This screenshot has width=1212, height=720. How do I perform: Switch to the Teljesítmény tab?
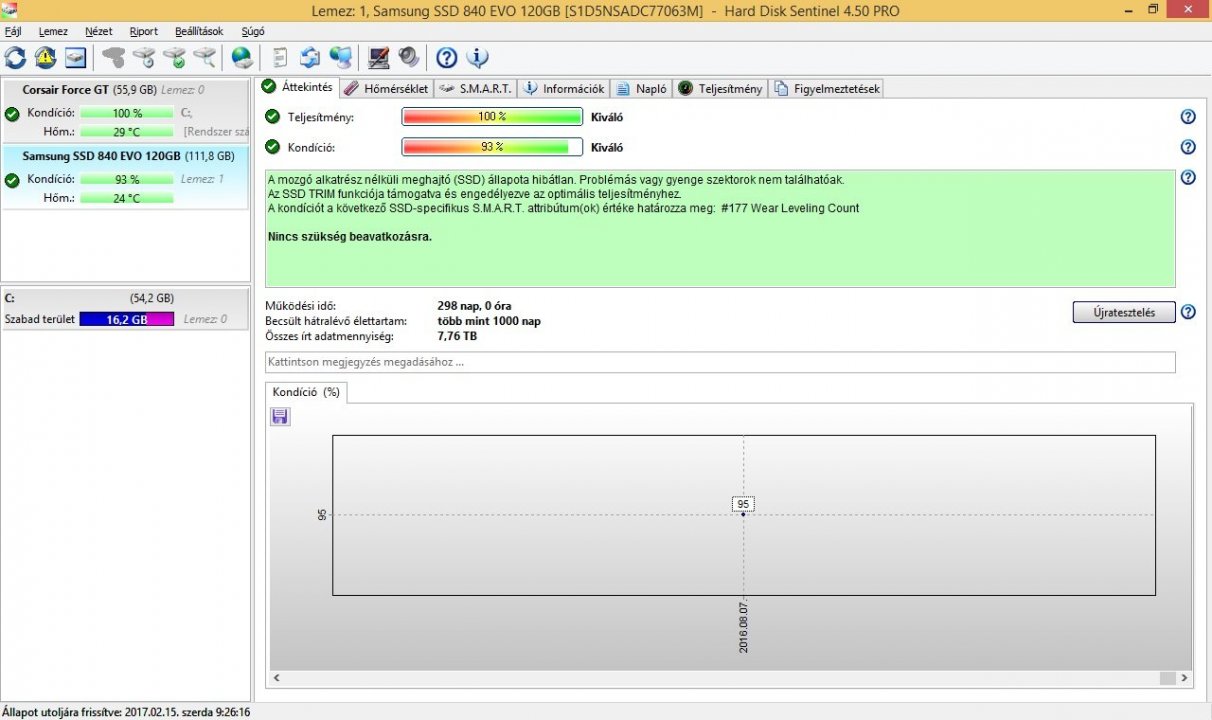[720, 88]
